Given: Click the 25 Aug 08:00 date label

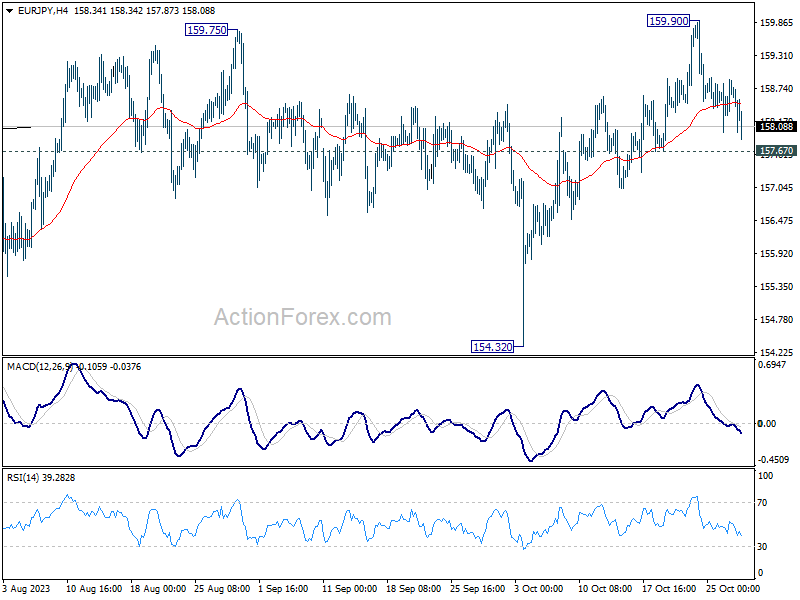Looking at the screenshot, I should coord(222,589).
